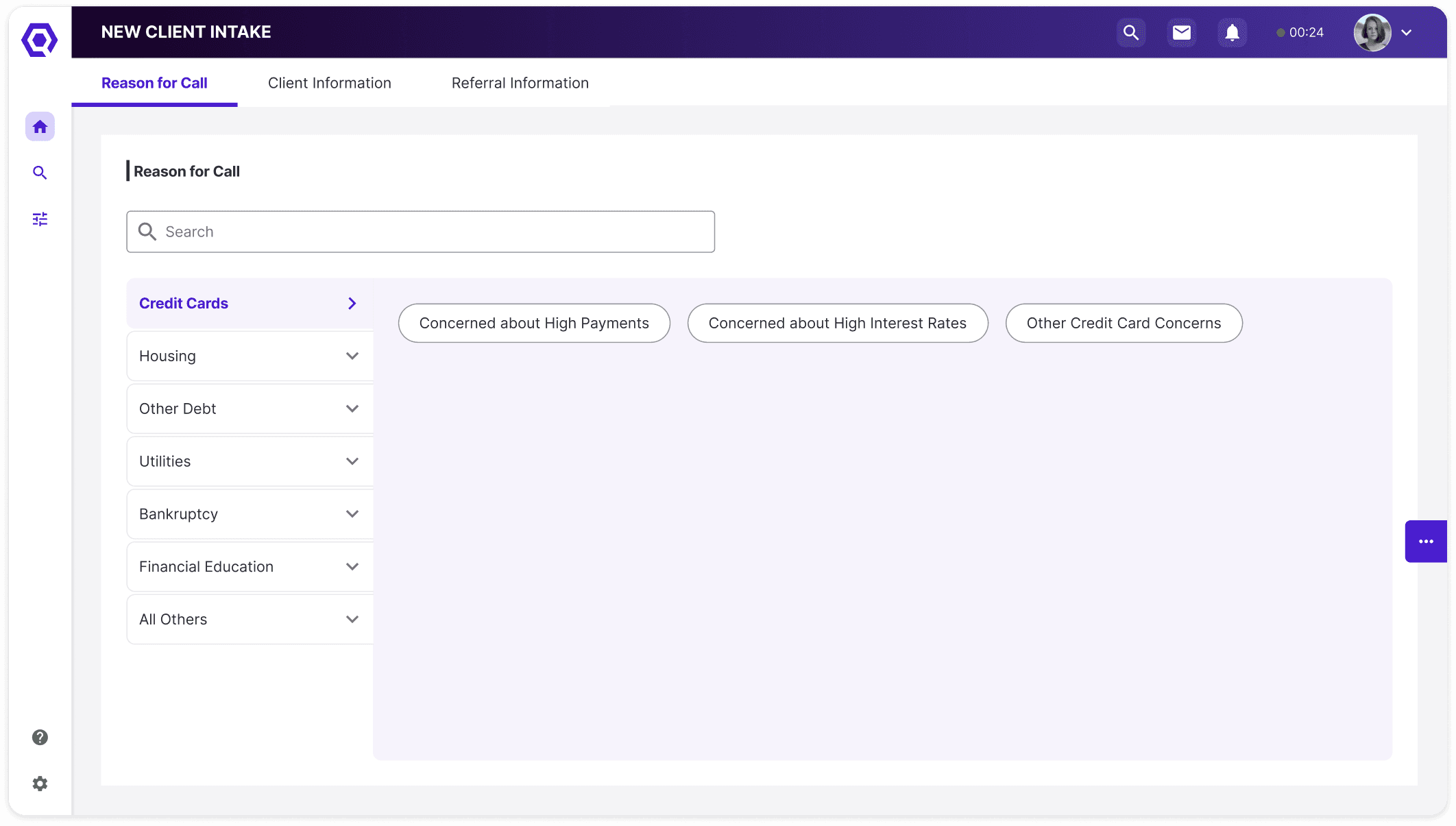Switch to the Client Information tab
1456x826 pixels.
click(x=329, y=83)
